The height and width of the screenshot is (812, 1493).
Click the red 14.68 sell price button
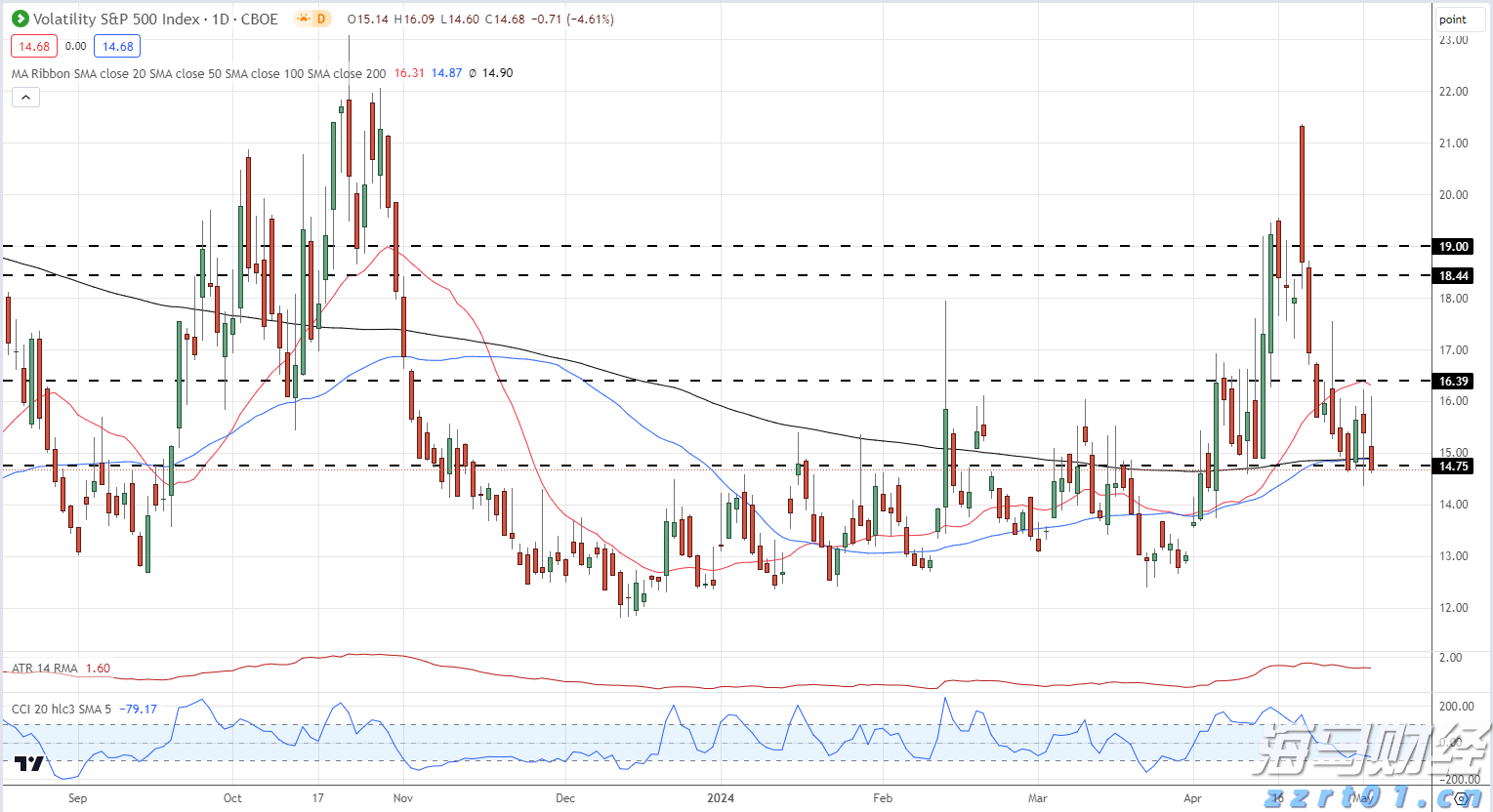click(34, 46)
